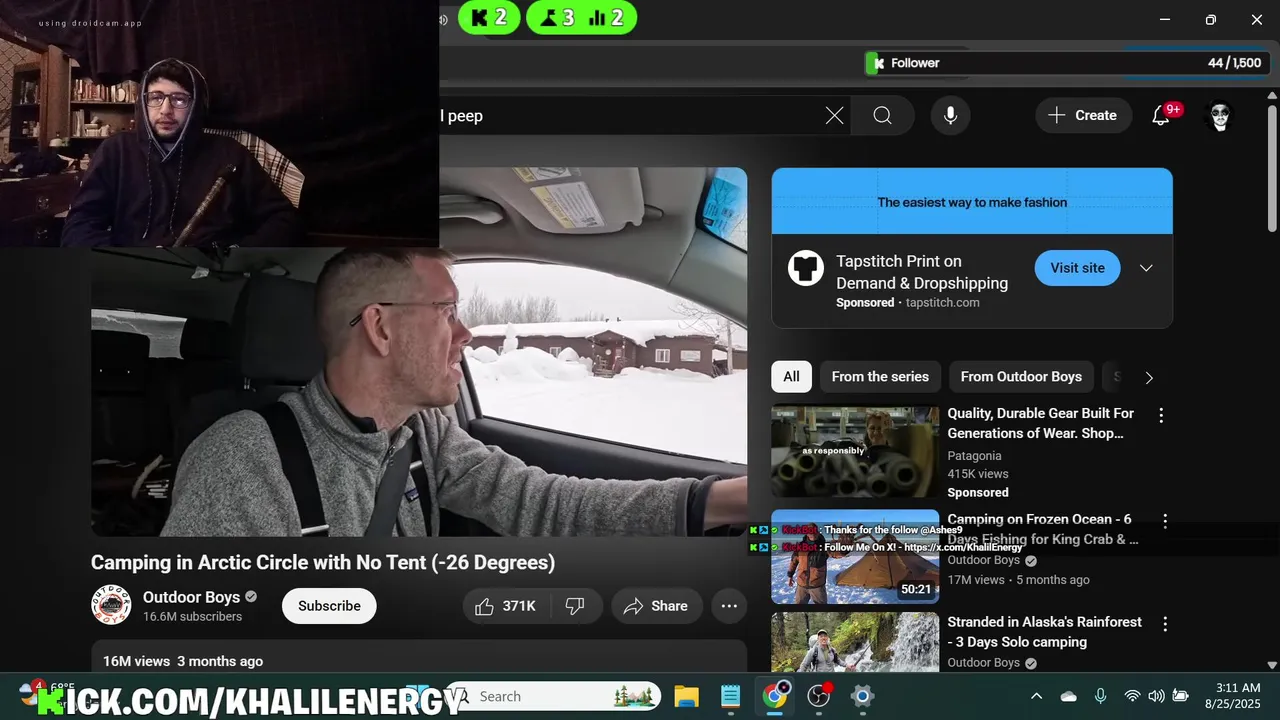Click the Tapstitch Print on Demand ad title
The image size is (1280, 720).
tap(922, 272)
